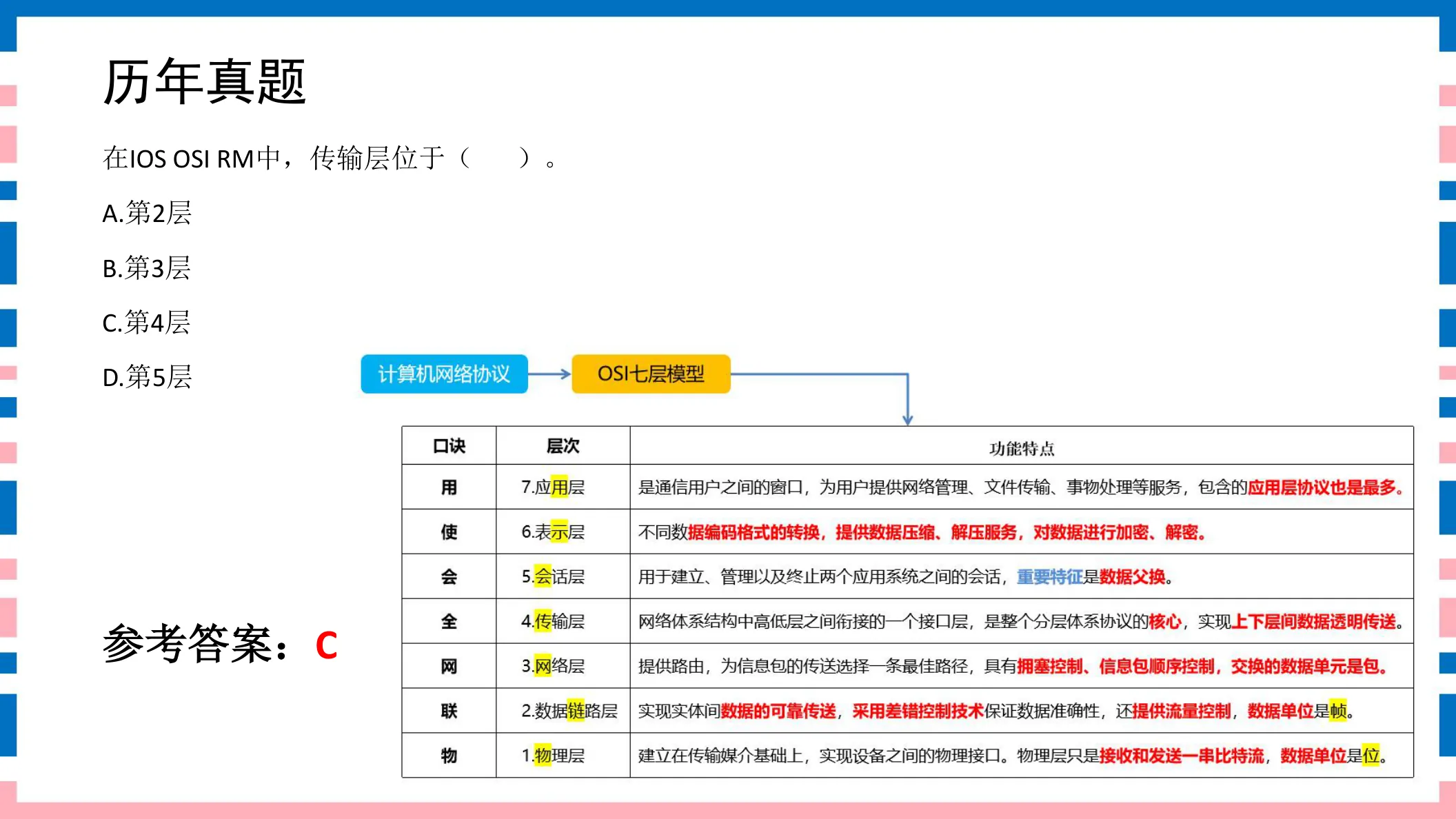
Task: Click the 历年真题 slide title
Action: [205, 82]
